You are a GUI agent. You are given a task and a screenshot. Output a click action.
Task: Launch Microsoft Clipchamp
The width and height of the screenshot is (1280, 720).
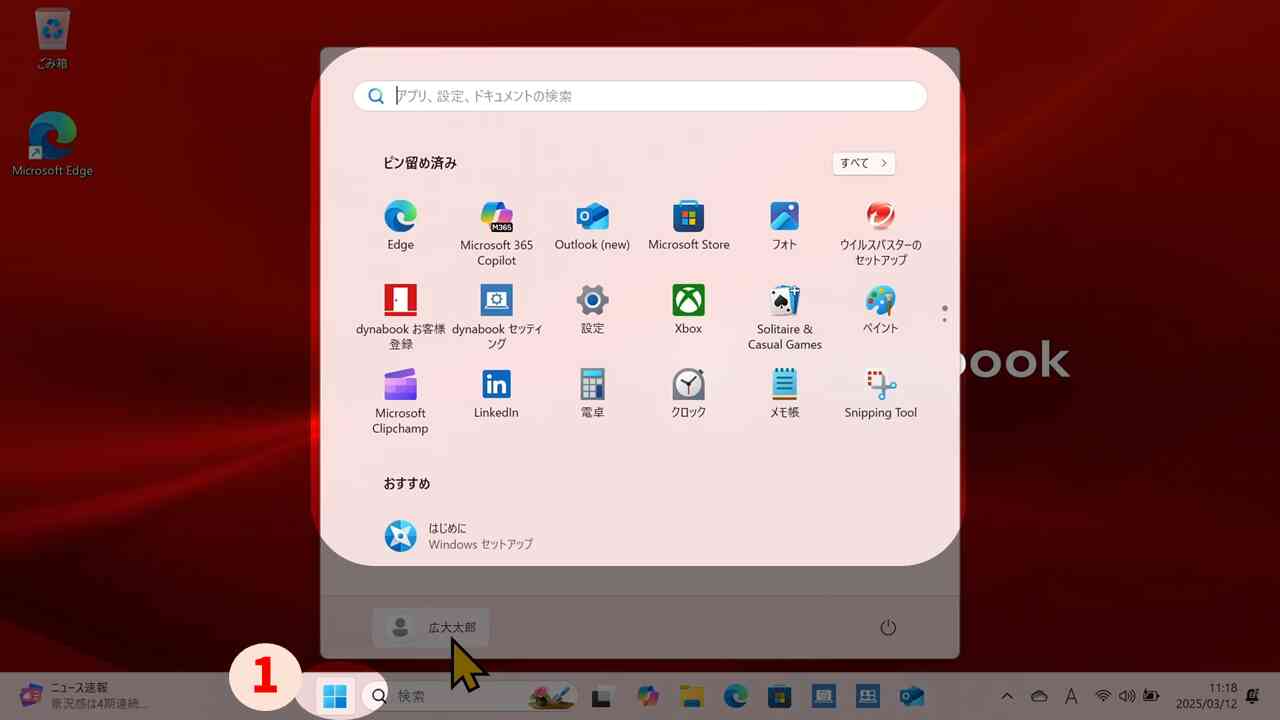click(400, 401)
